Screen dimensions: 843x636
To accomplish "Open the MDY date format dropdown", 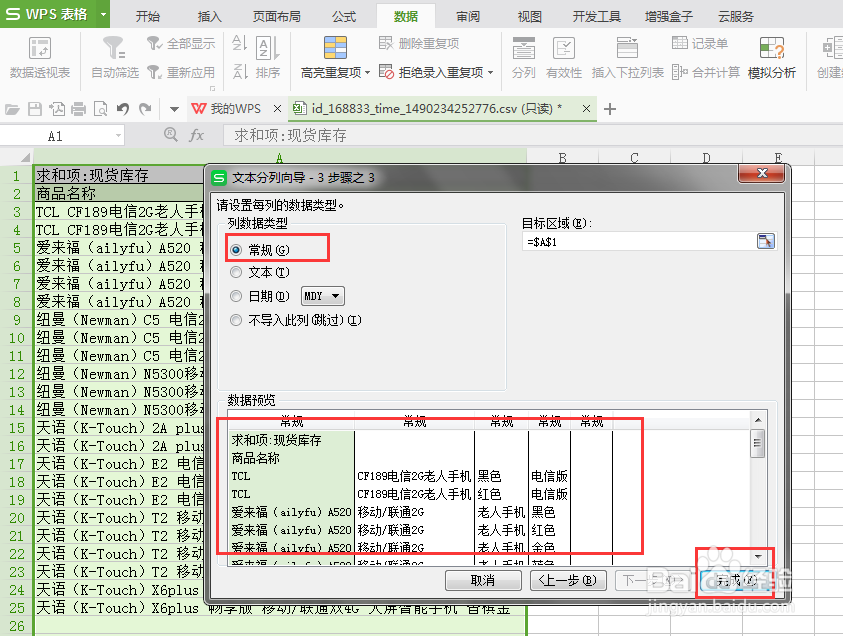I will (x=323, y=296).
